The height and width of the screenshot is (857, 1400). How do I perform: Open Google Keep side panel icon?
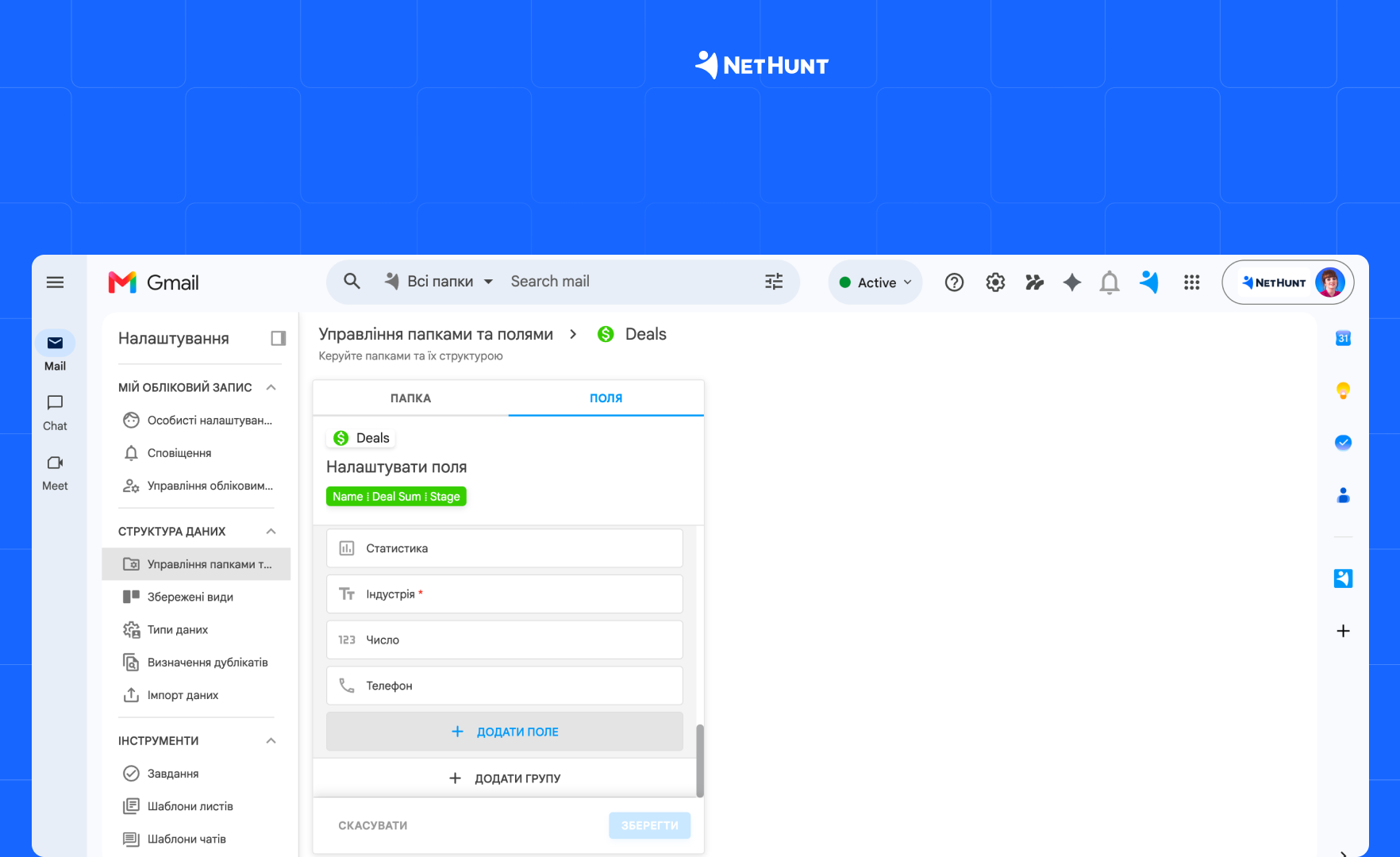1343,390
